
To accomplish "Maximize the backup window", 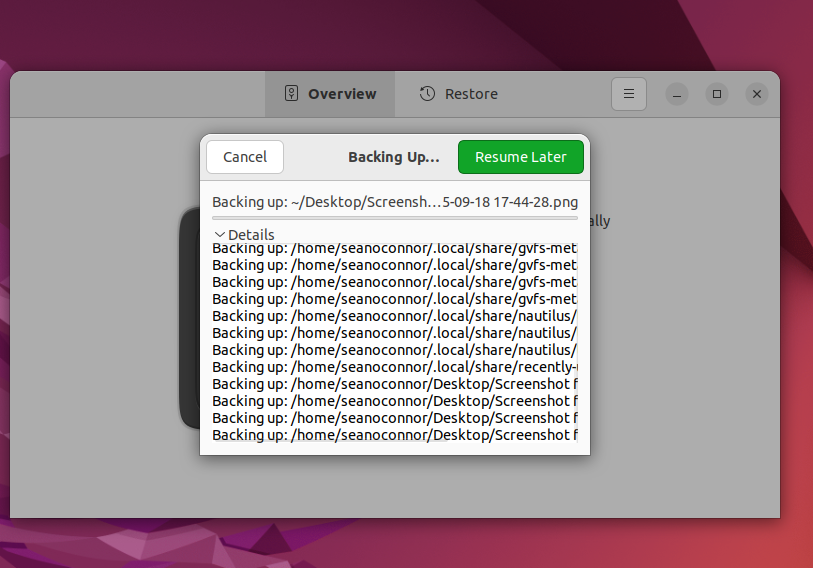I will (717, 94).
